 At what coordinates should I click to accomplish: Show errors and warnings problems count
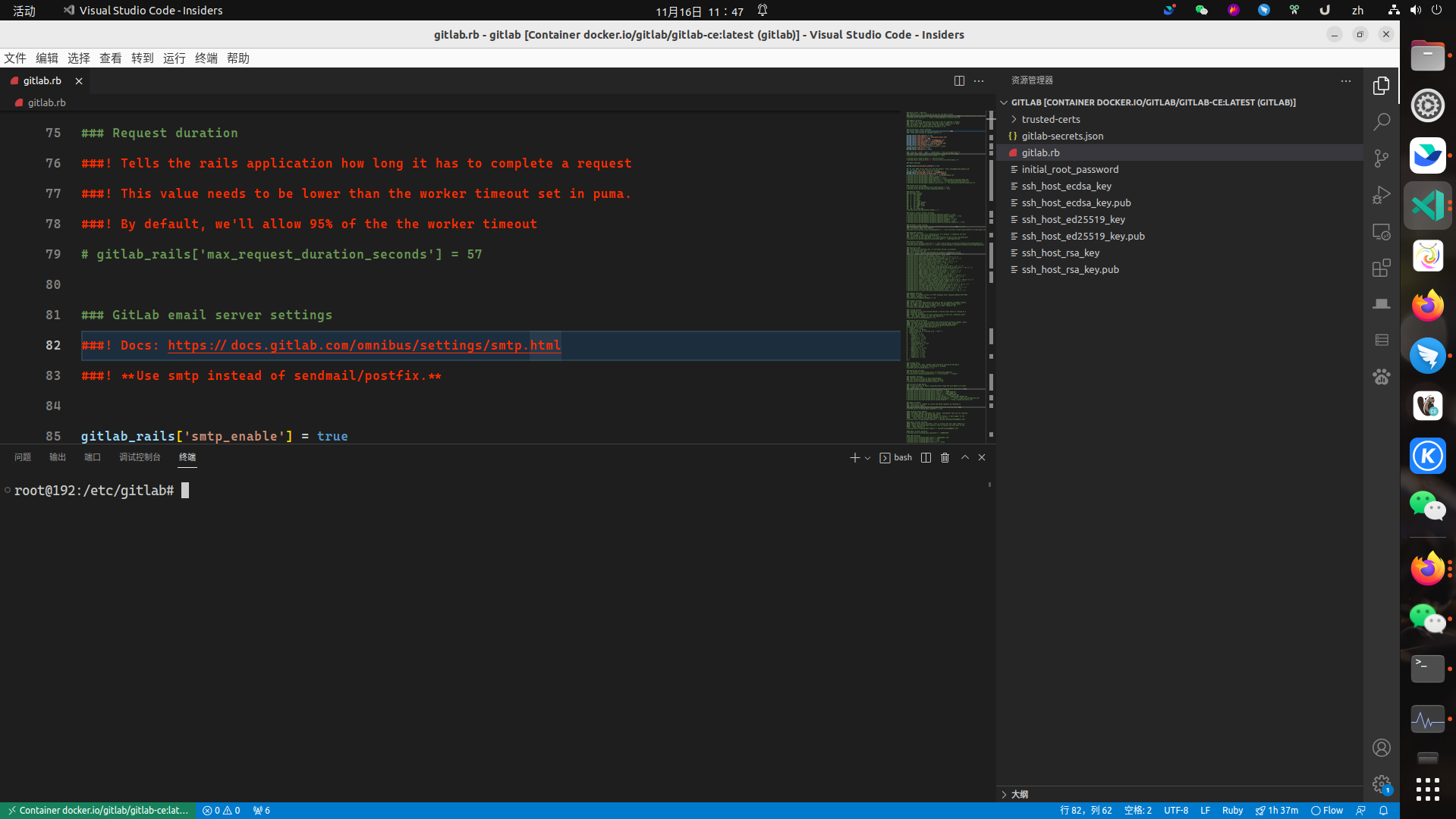(221, 811)
